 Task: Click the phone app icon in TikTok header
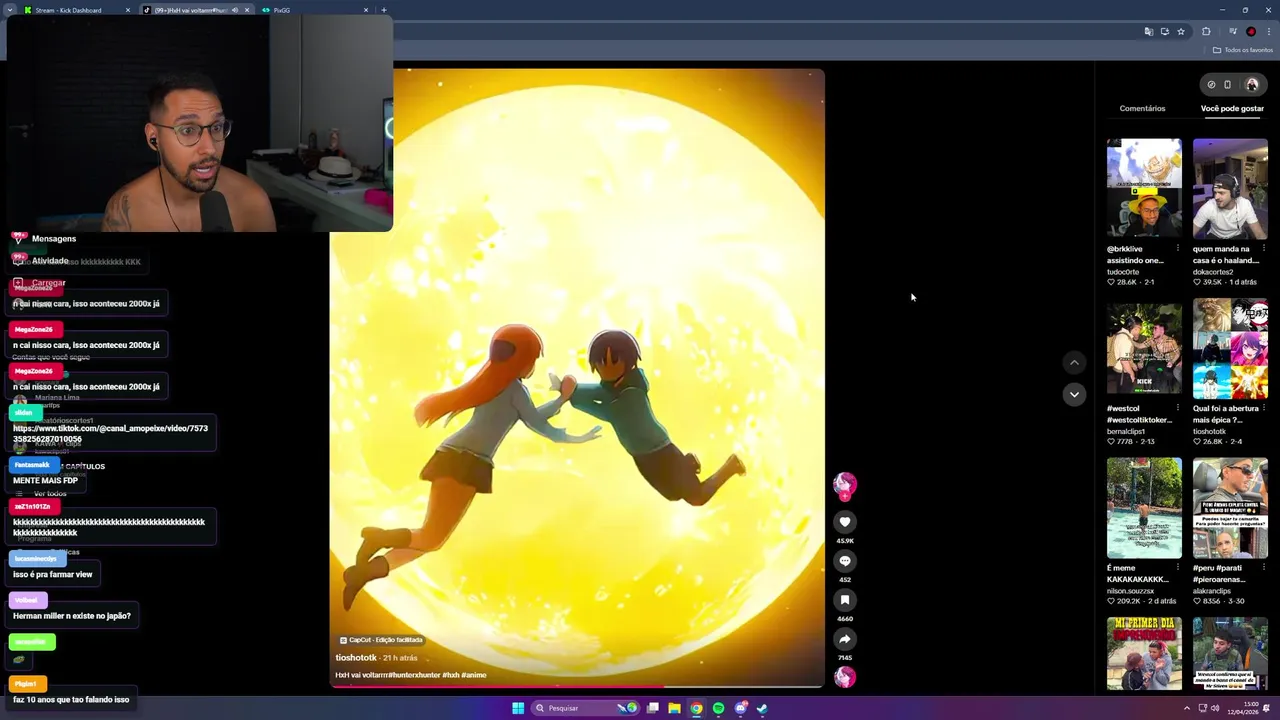pos(1228,85)
